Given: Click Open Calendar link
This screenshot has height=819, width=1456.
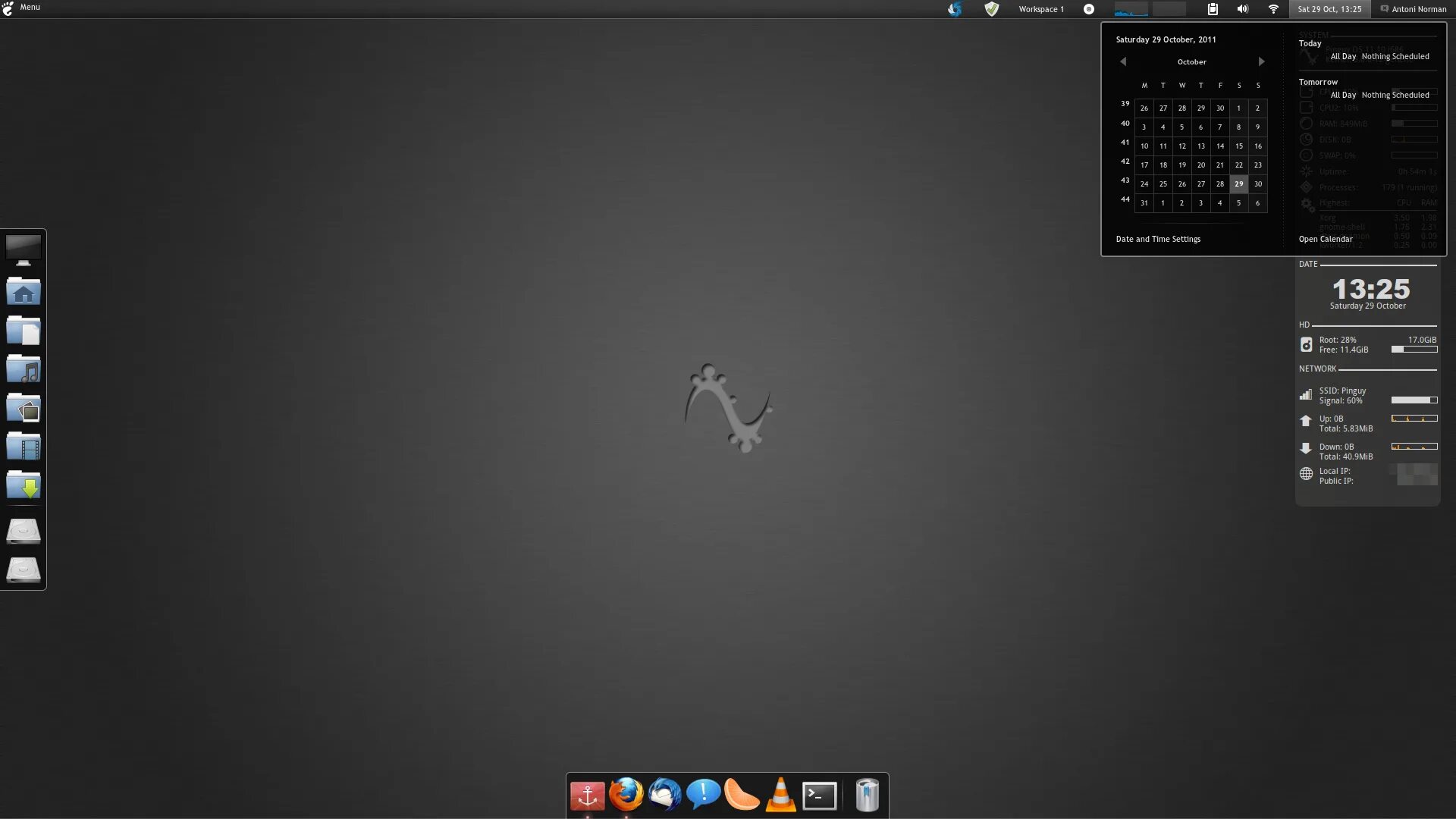Looking at the screenshot, I should (1326, 239).
